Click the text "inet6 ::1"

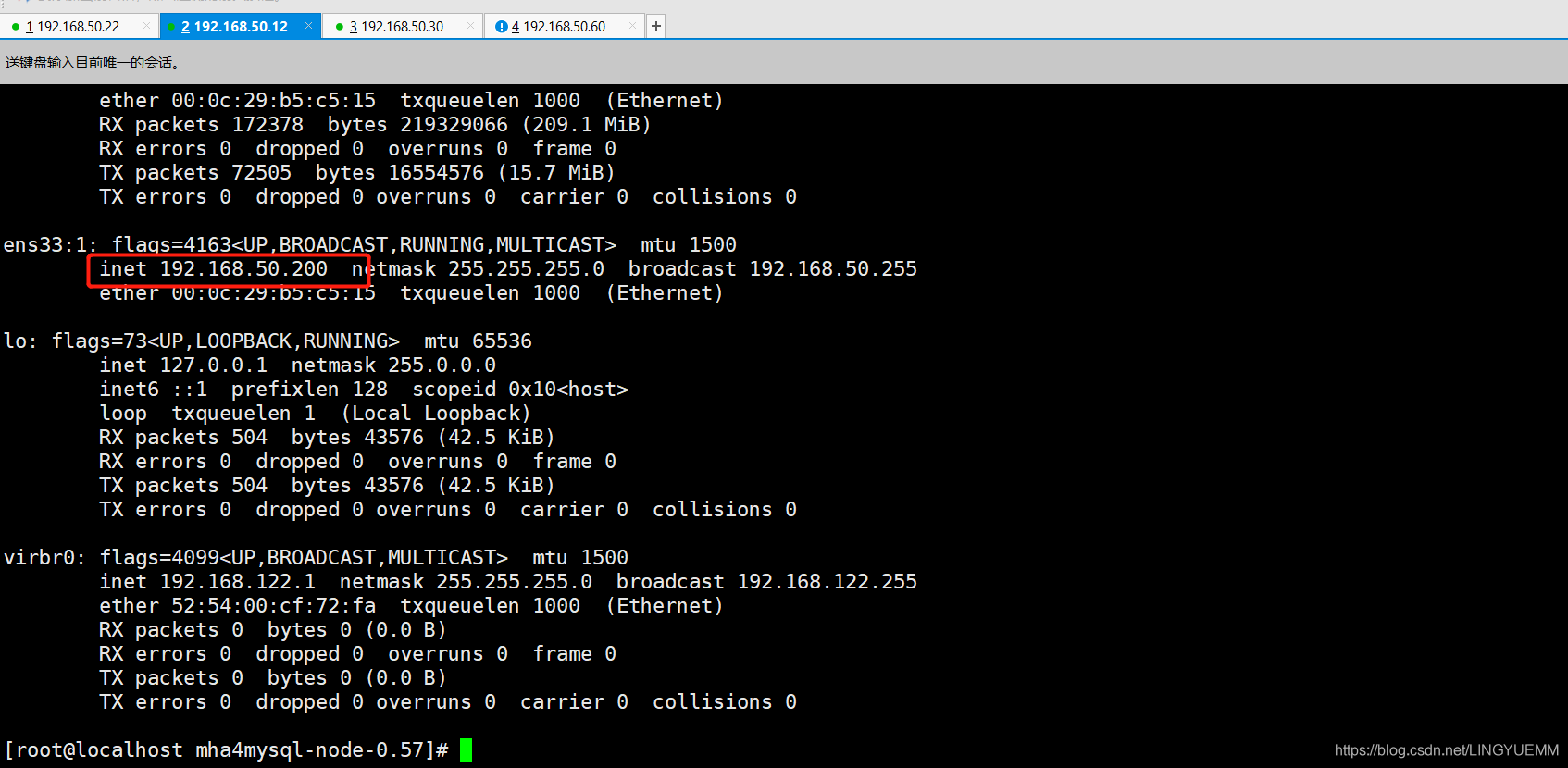coord(154,390)
